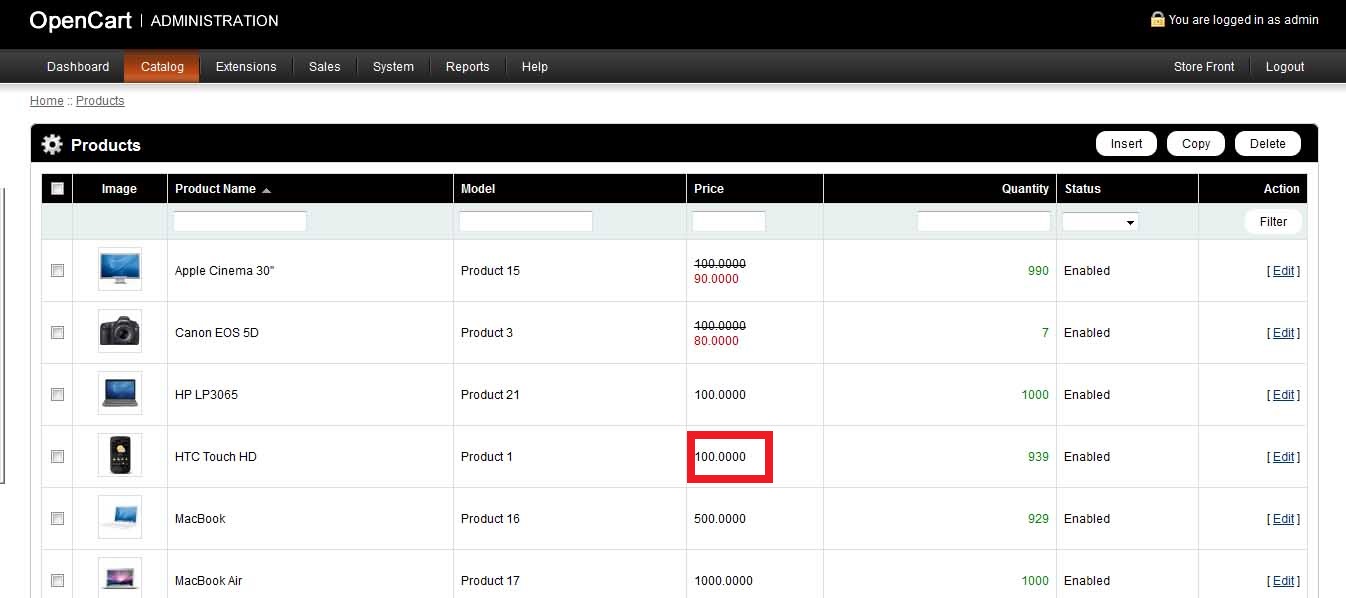Sort the table by Product Name header
This screenshot has height=598, width=1346.
click(215, 189)
